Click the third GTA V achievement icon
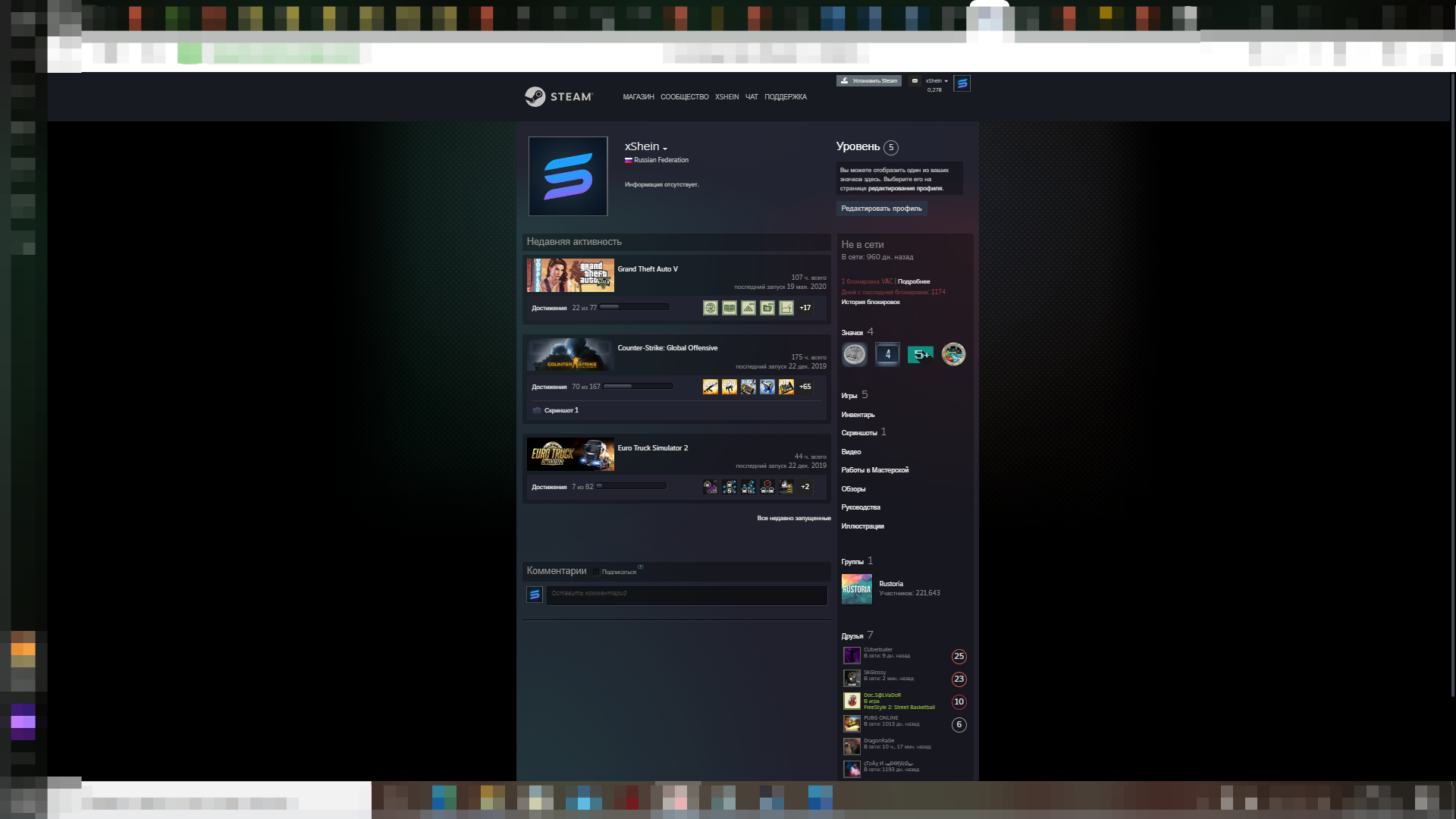1456x819 pixels. [x=748, y=308]
